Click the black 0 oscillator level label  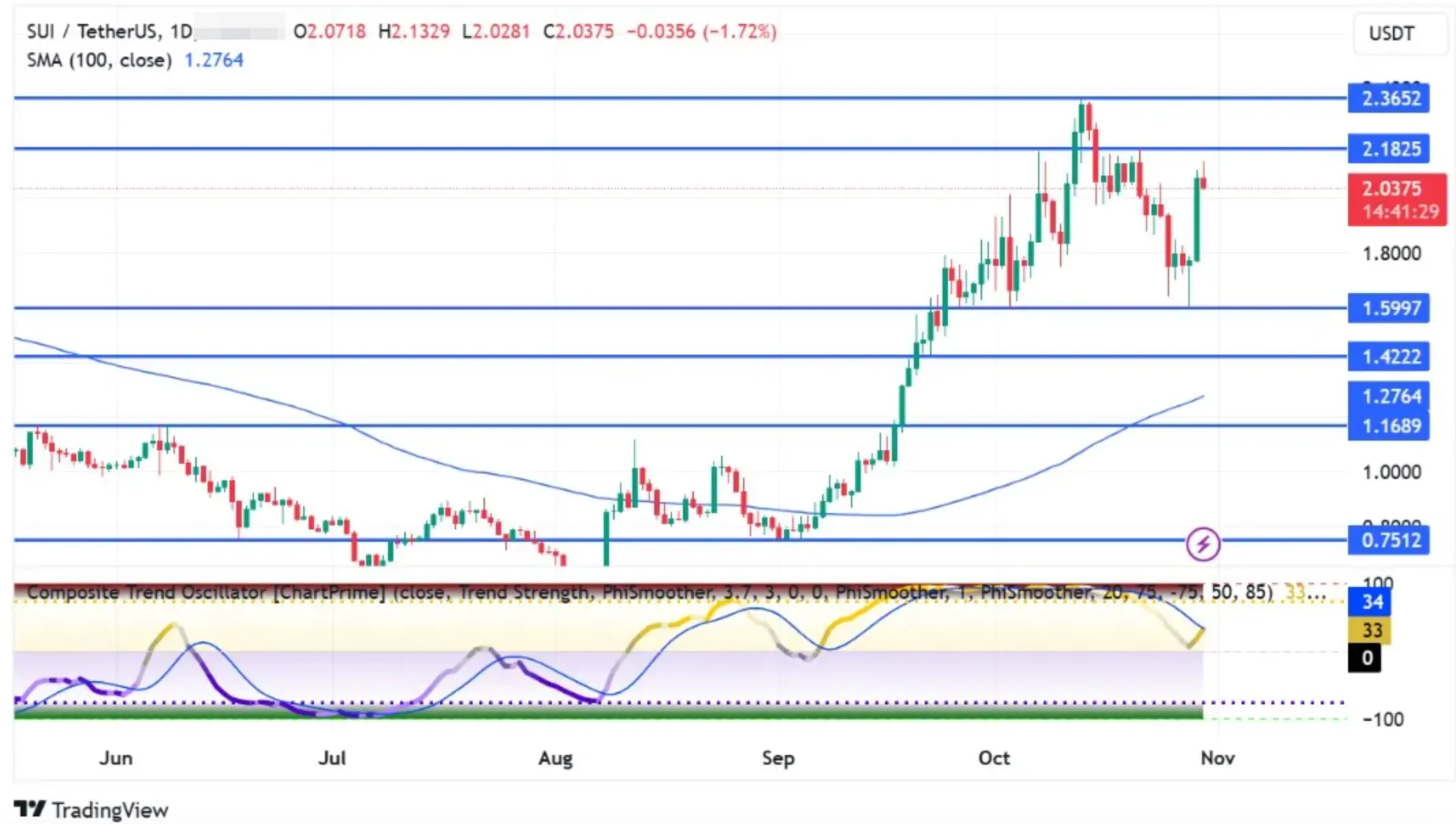coord(1364,658)
